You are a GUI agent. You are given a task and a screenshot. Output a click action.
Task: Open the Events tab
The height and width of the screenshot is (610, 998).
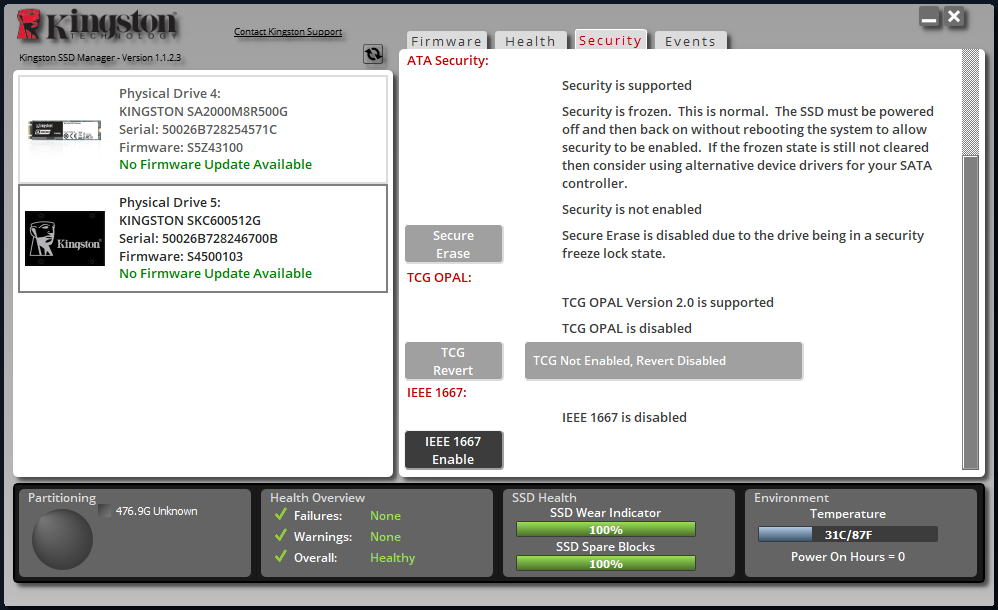click(690, 41)
